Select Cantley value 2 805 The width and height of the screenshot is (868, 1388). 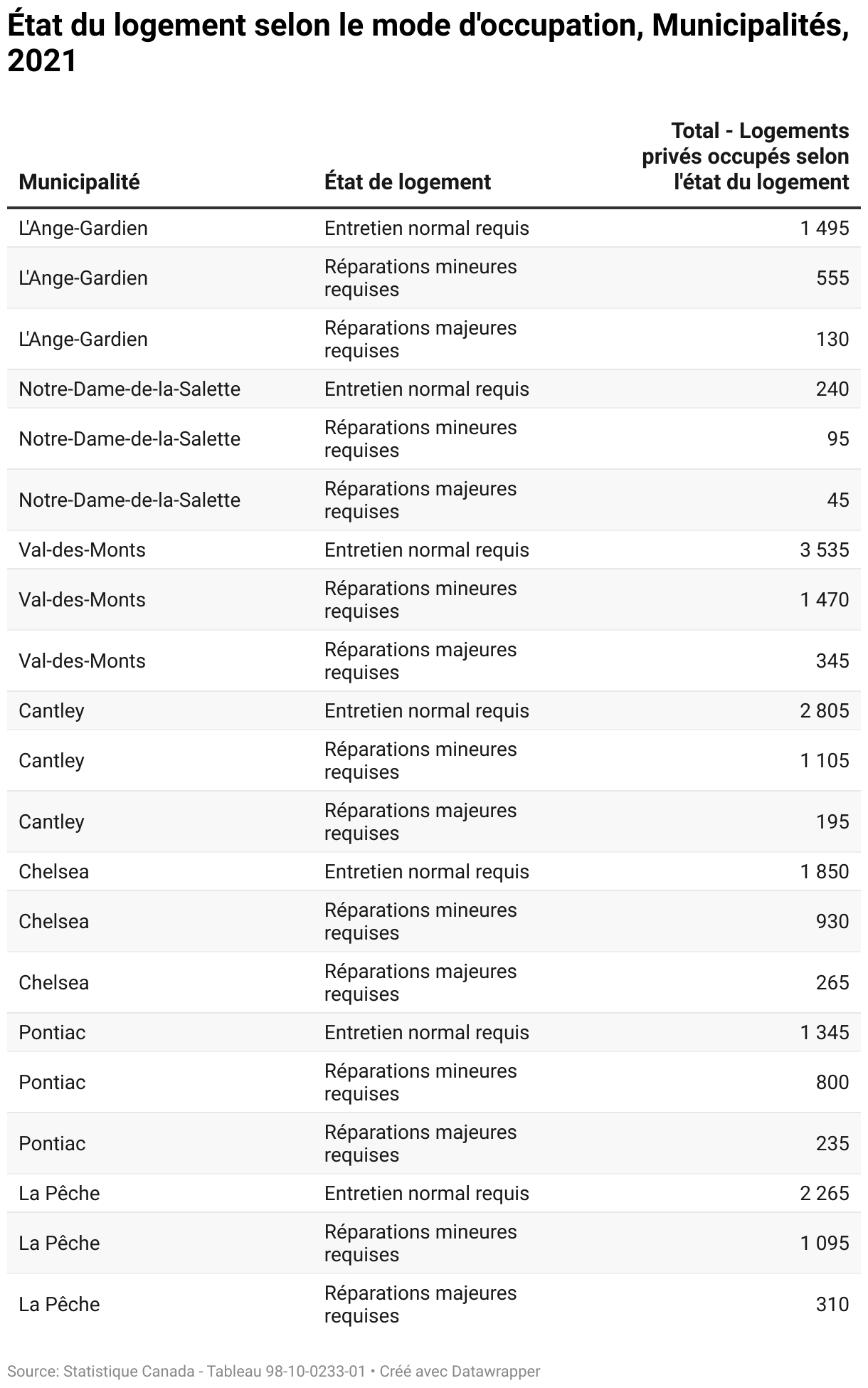coord(825,711)
